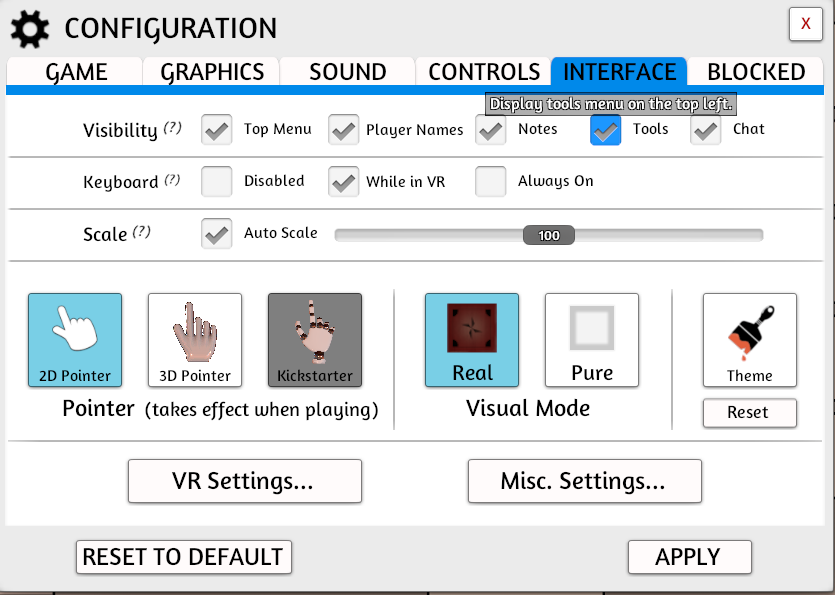Show help for Scale (?)
The width and height of the screenshot is (835, 595).
click(142, 232)
